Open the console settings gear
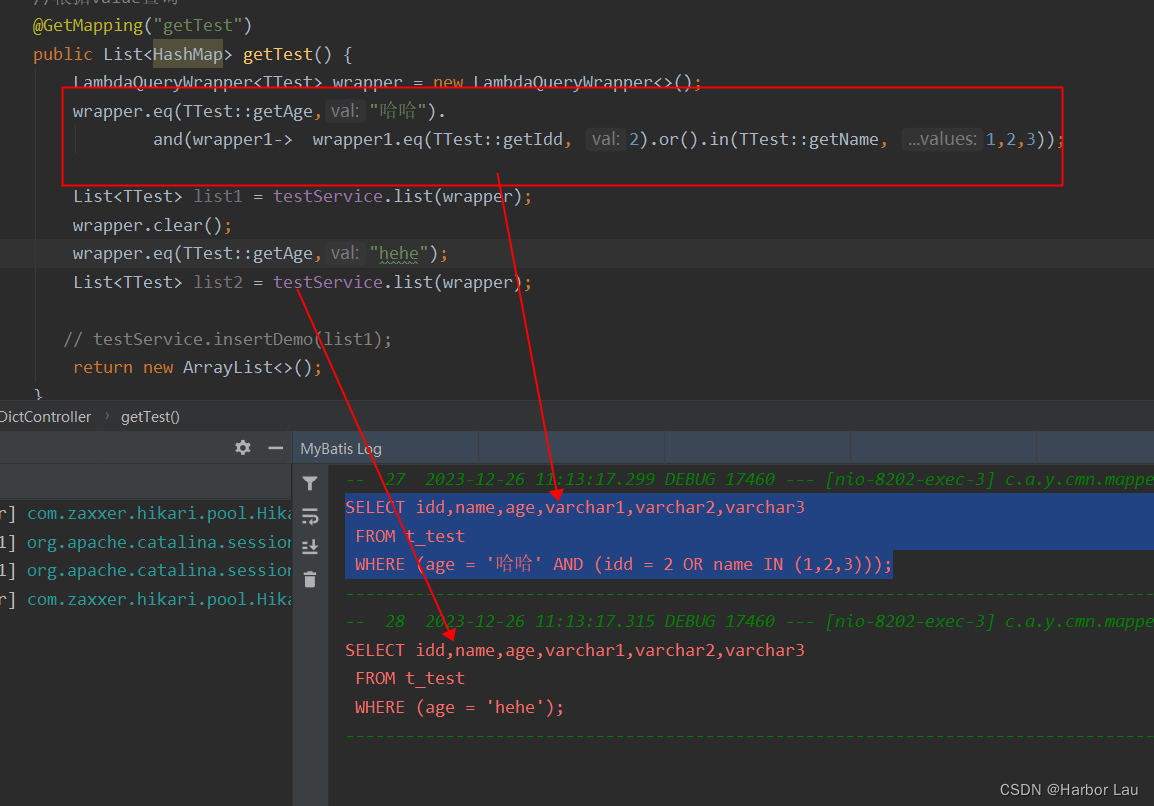The width and height of the screenshot is (1154, 806). click(242, 448)
